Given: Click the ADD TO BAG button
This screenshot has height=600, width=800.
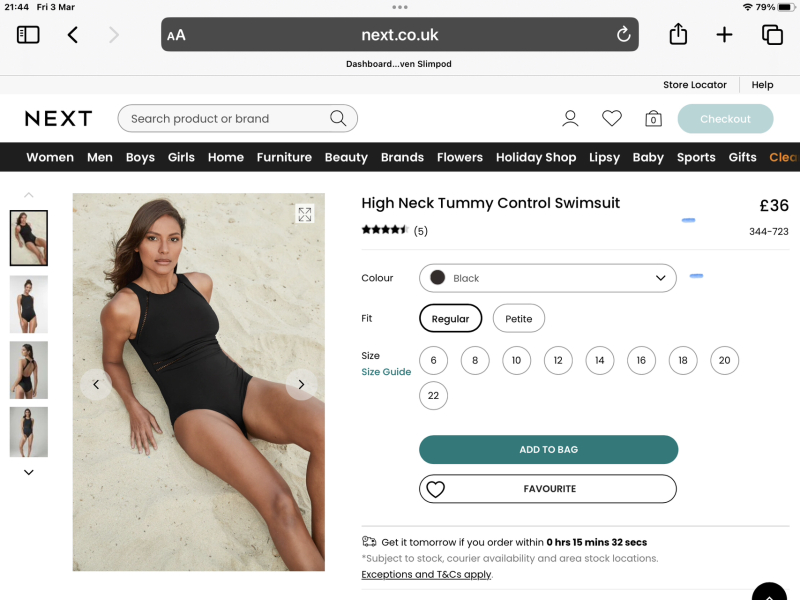Looking at the screenshot, I should pos(548,449).
